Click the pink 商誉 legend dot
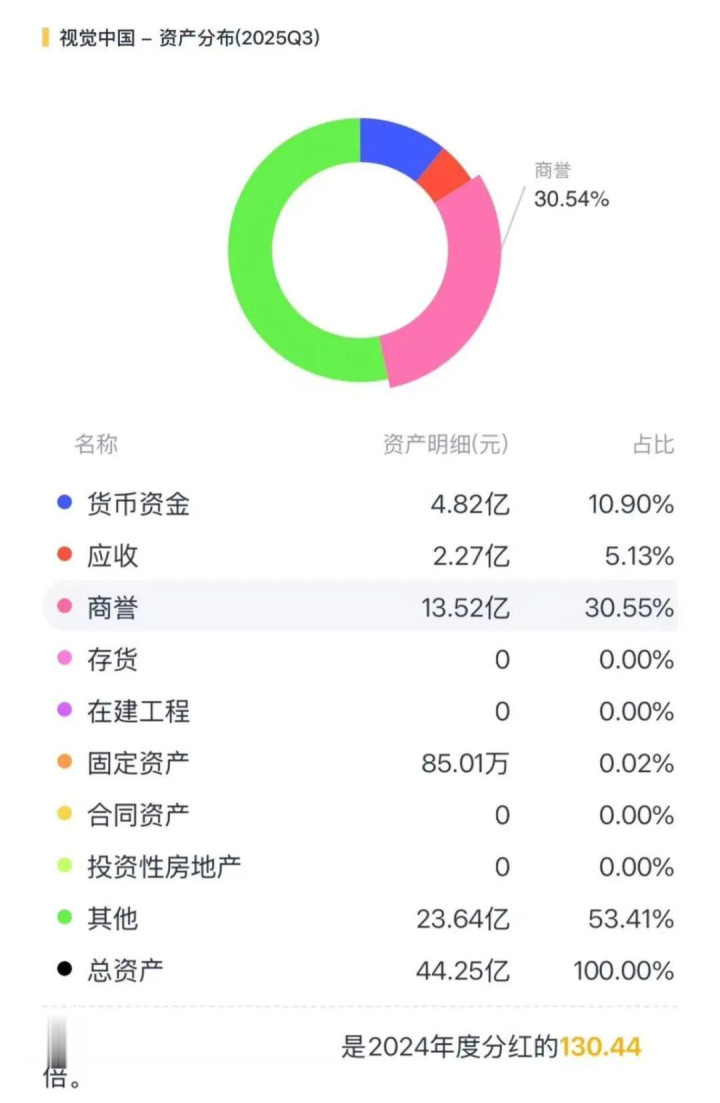This screenshot has width=720, height=1103. click(65, 607)
